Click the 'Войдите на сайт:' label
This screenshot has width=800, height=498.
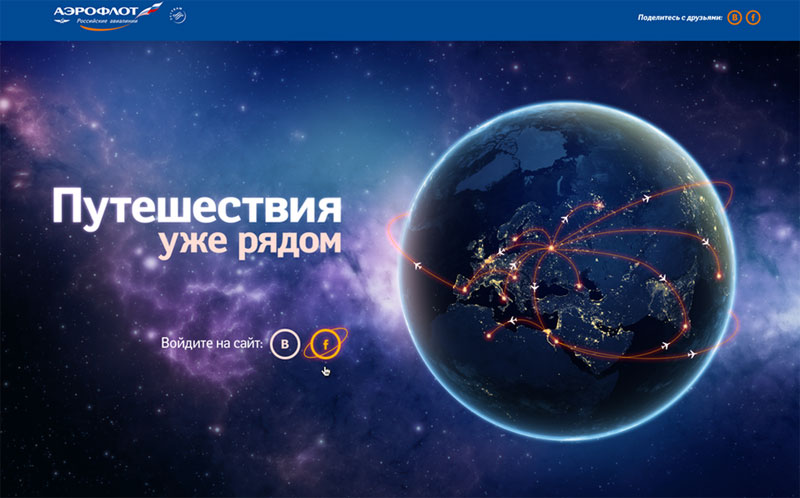(x=211, y=344)
